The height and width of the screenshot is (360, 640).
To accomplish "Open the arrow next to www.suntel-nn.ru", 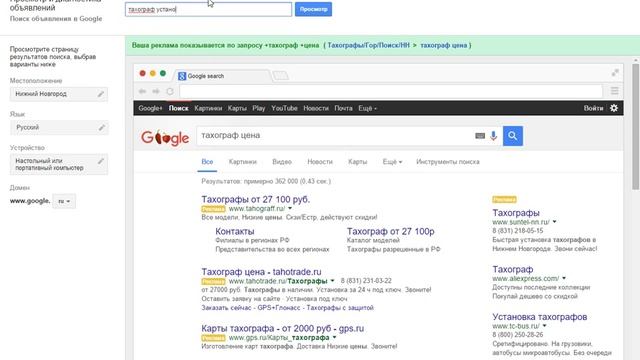I will click(x=554, y=222).
